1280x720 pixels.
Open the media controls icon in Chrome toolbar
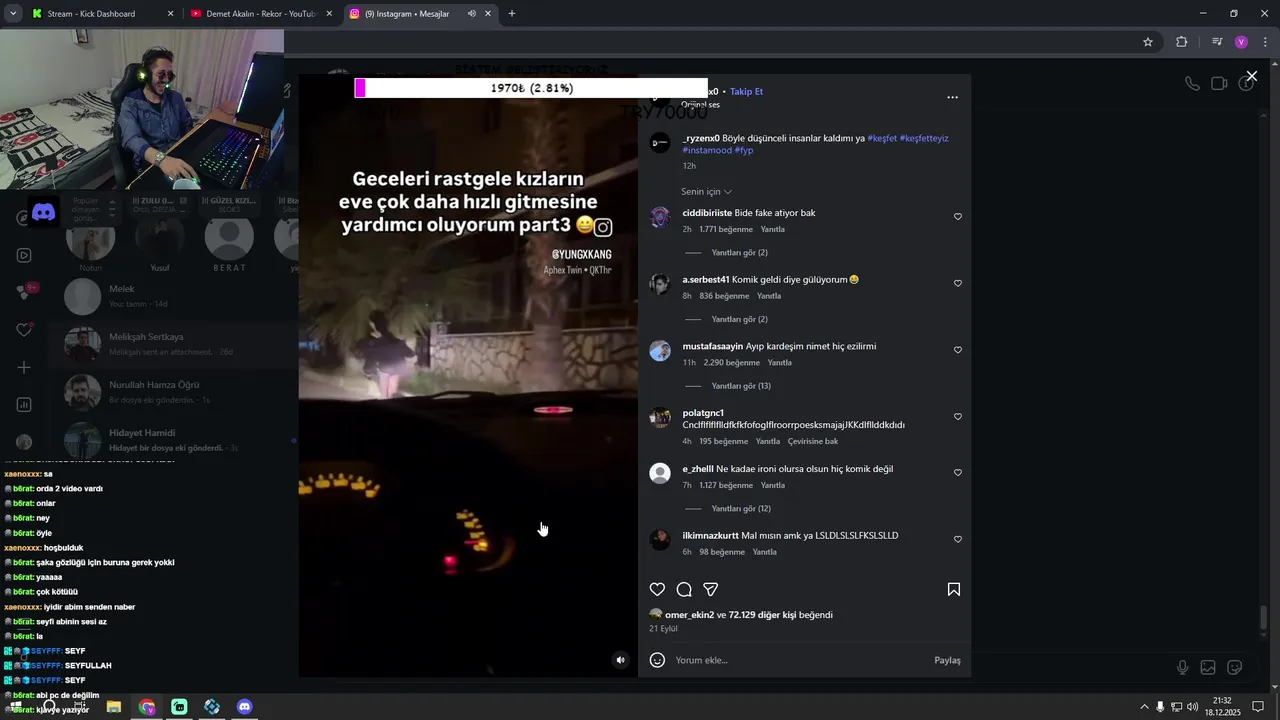[x=1217, y=42]
